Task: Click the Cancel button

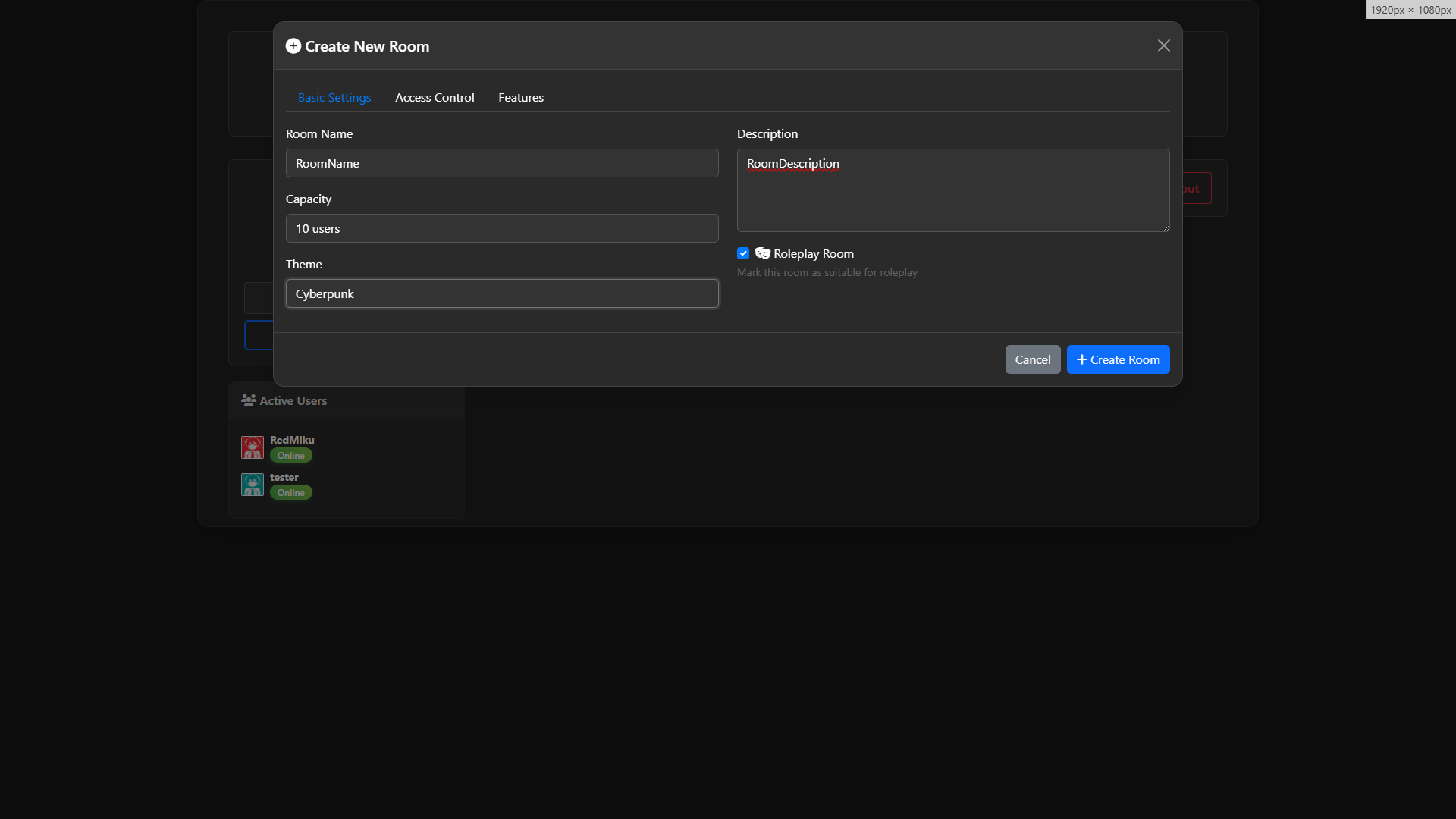Action: [x=1032, y=359]
